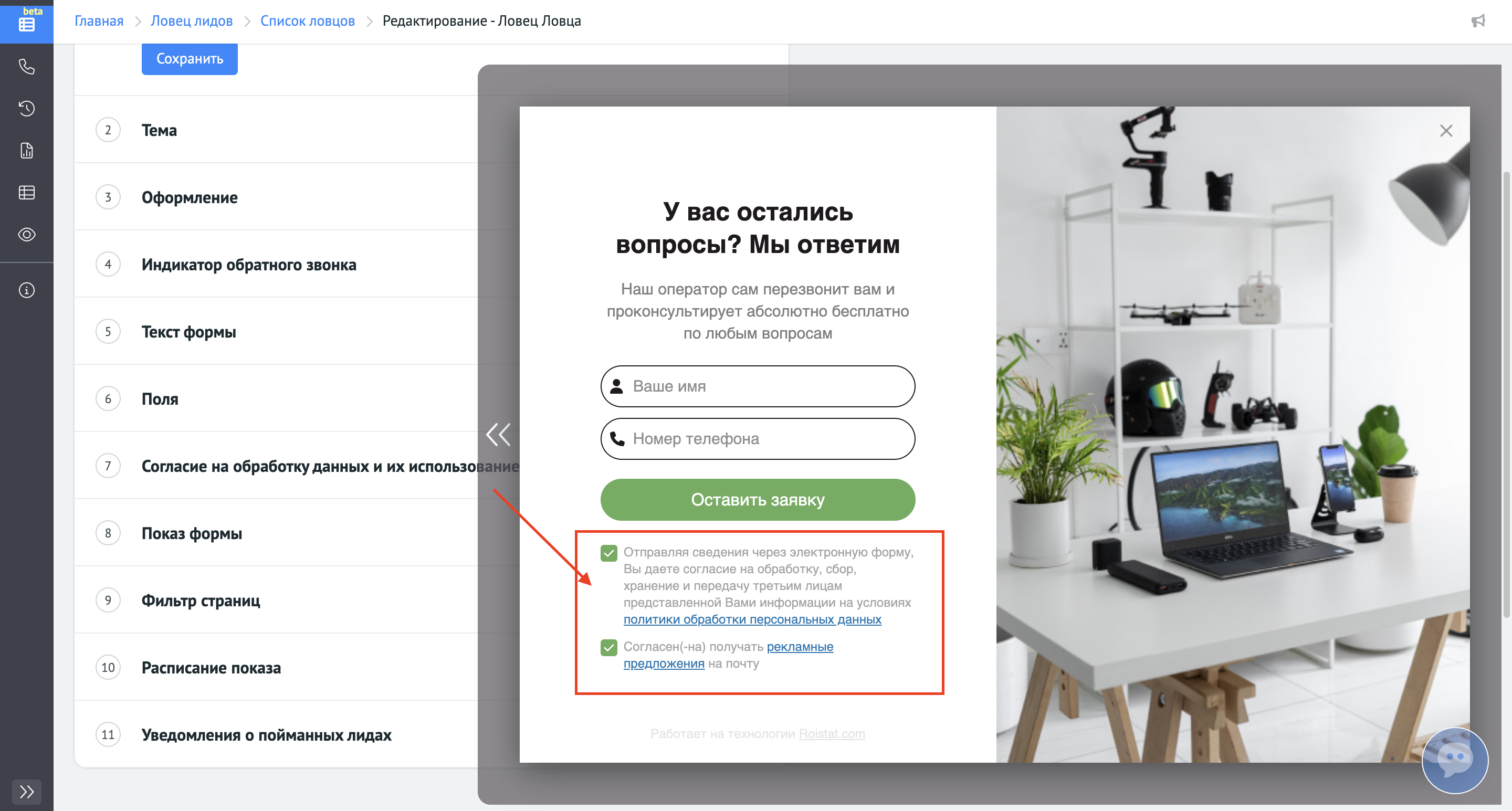This screenshot has height=811, width=1512.
Task: Click the Редактирование - Ловец Ловца breadcrumb text
Action: (x=481, y=21)
